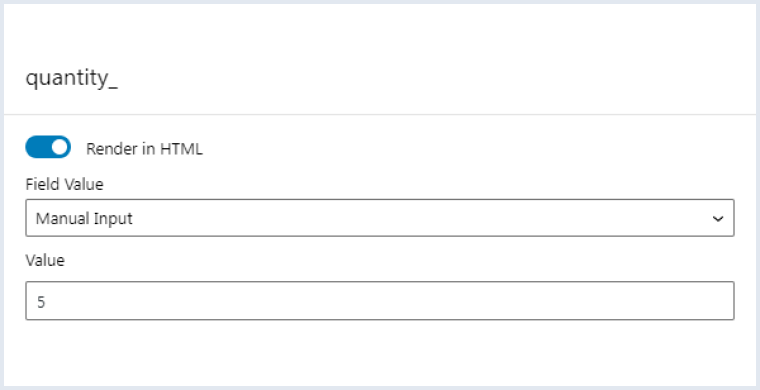Click the "quantity_" panel heading

pos(72,78)
